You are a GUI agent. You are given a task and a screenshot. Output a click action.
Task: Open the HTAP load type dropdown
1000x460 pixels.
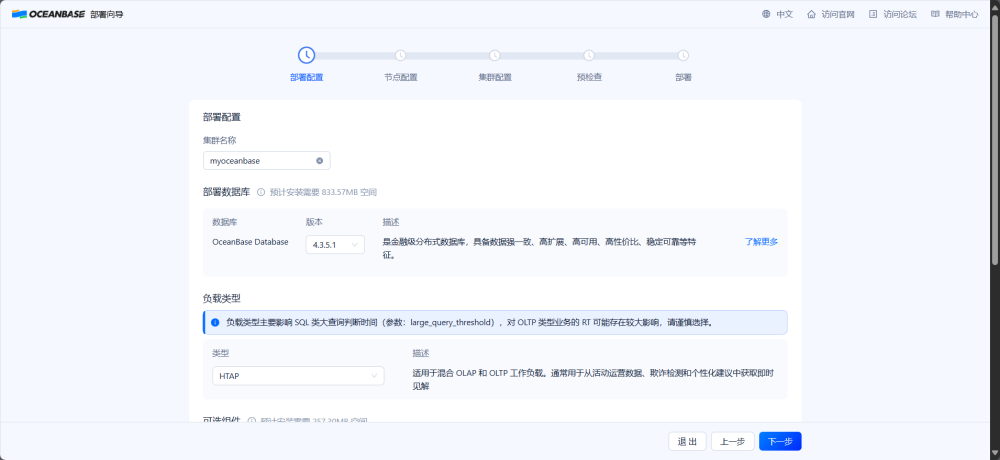[298, 376]
